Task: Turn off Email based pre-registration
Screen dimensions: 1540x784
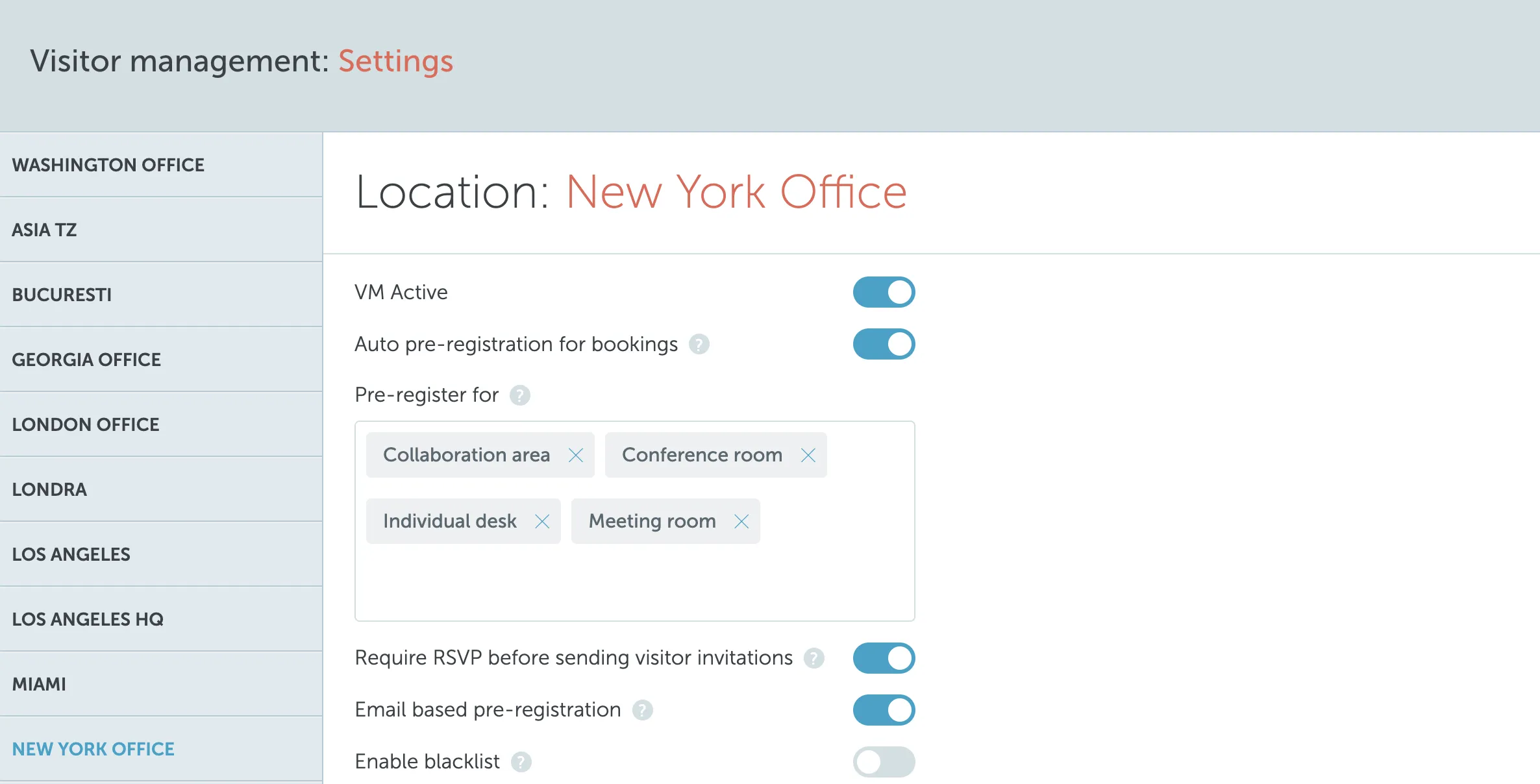Action: click(884, 710)
